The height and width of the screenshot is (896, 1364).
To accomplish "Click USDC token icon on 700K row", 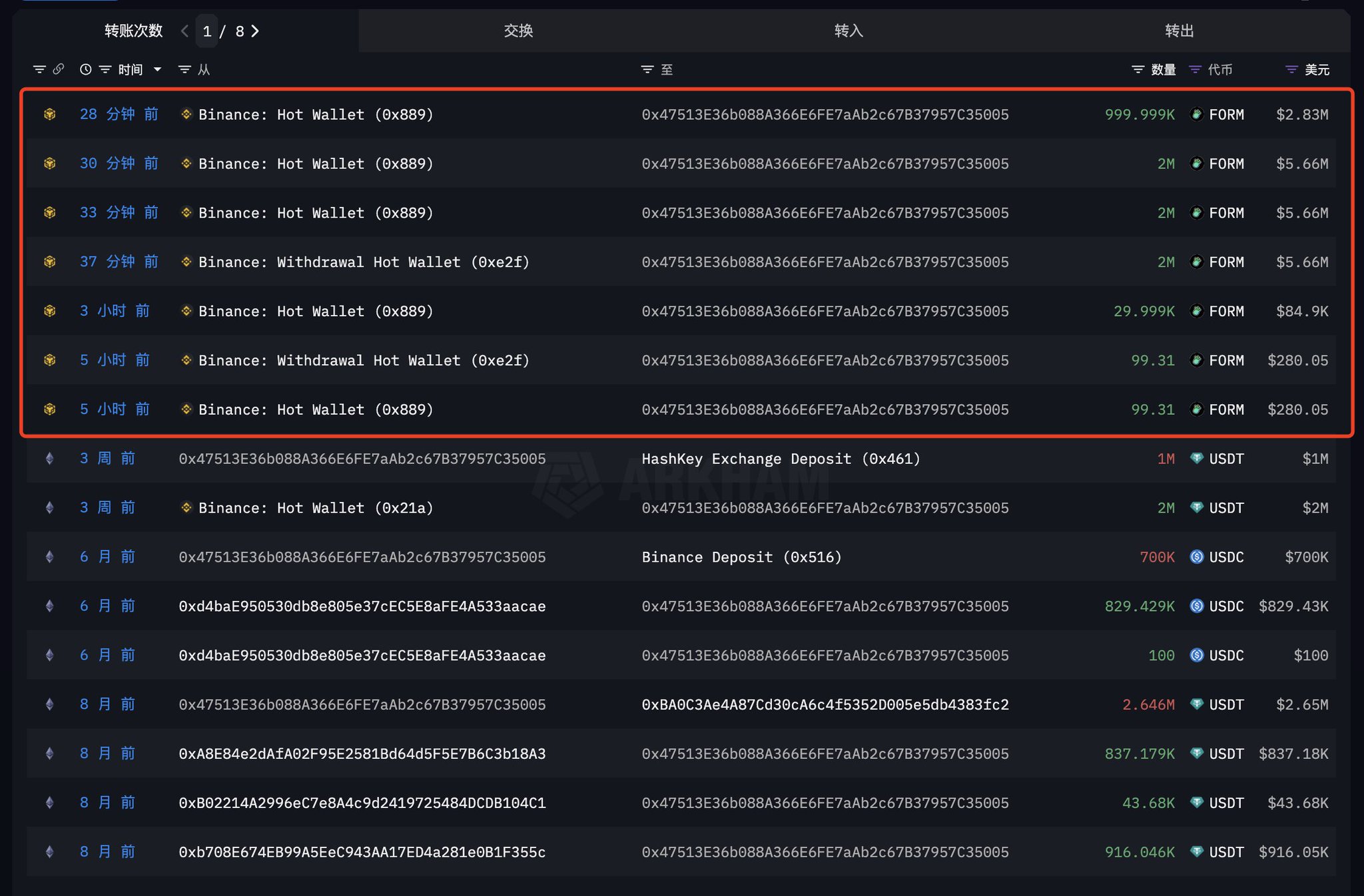I will point(1197,557).
